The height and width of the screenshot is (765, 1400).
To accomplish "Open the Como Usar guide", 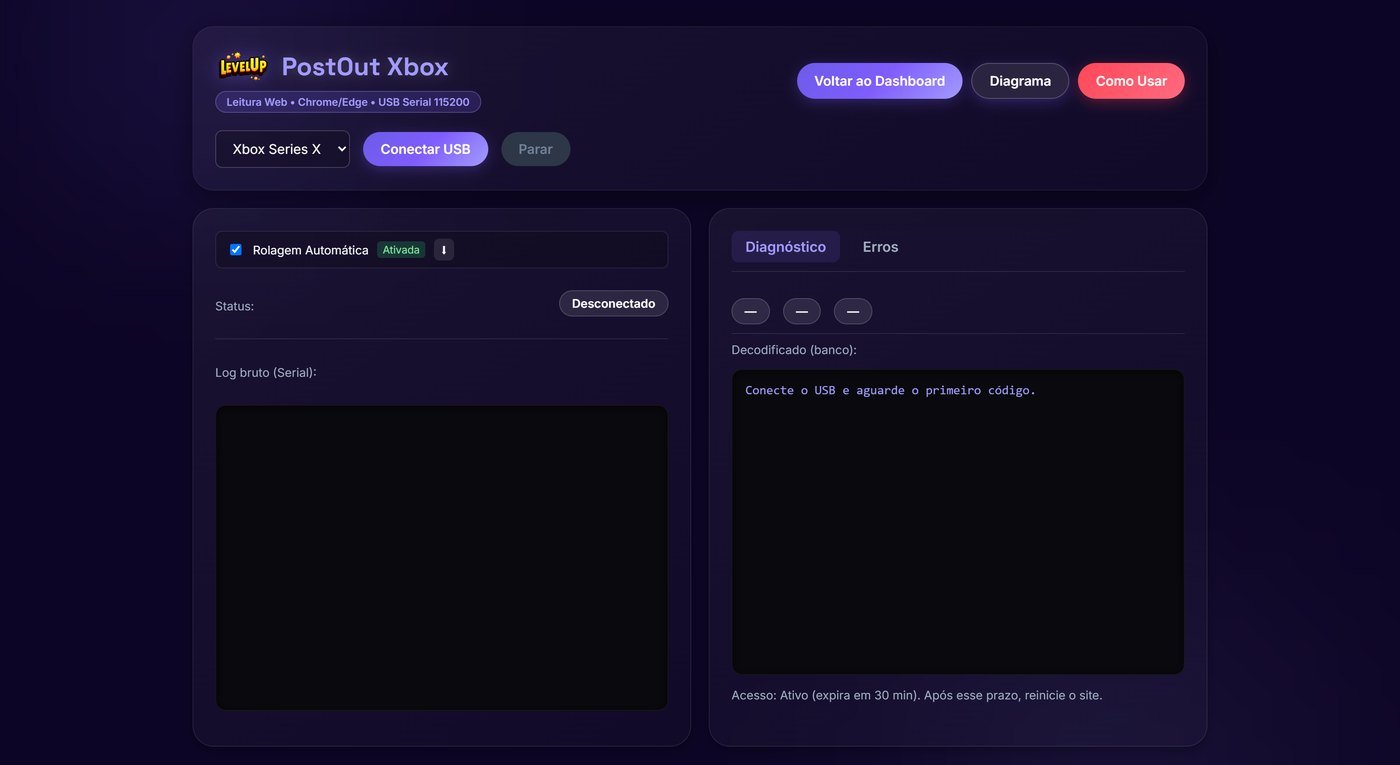I will (x=1131, y=81).
